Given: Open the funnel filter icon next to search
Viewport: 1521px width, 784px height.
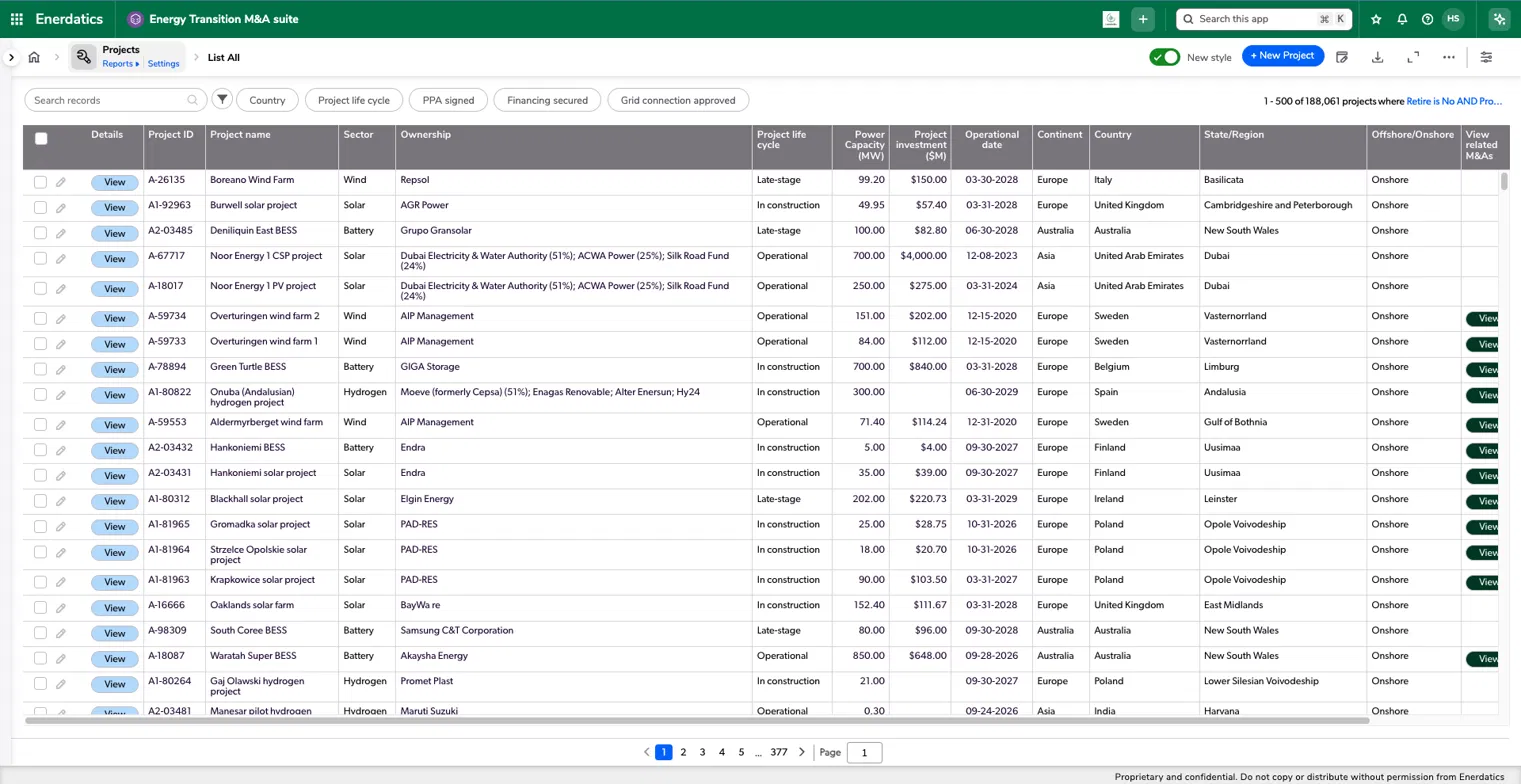Looking at the screenshot, I should 222,100.
